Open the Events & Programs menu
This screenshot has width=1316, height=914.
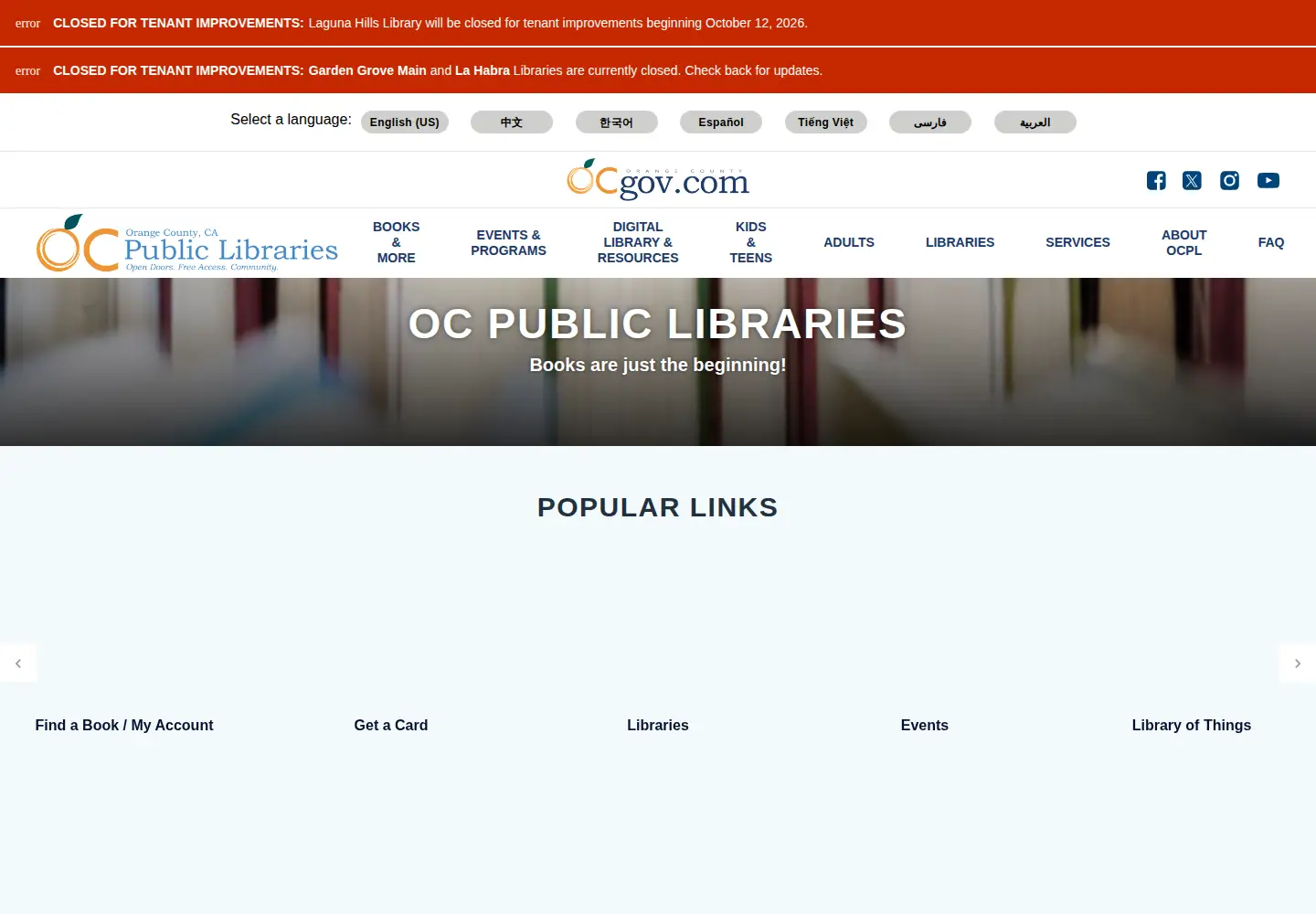pos(509,242)
